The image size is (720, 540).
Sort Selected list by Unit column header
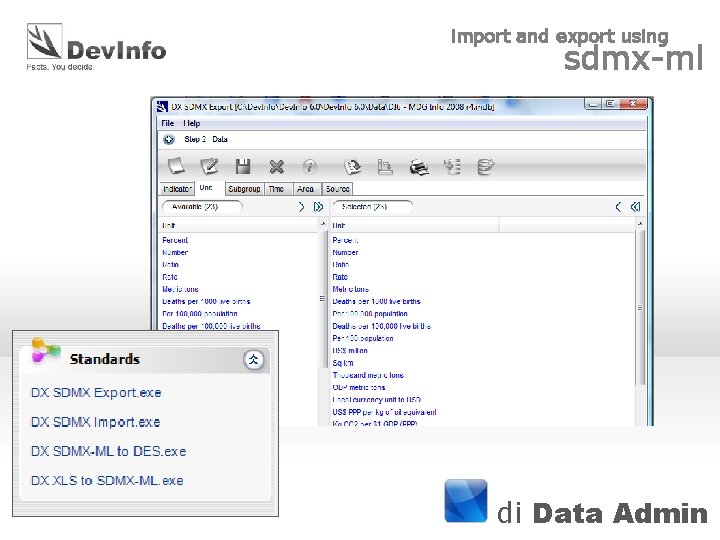(x=415, y=225)
